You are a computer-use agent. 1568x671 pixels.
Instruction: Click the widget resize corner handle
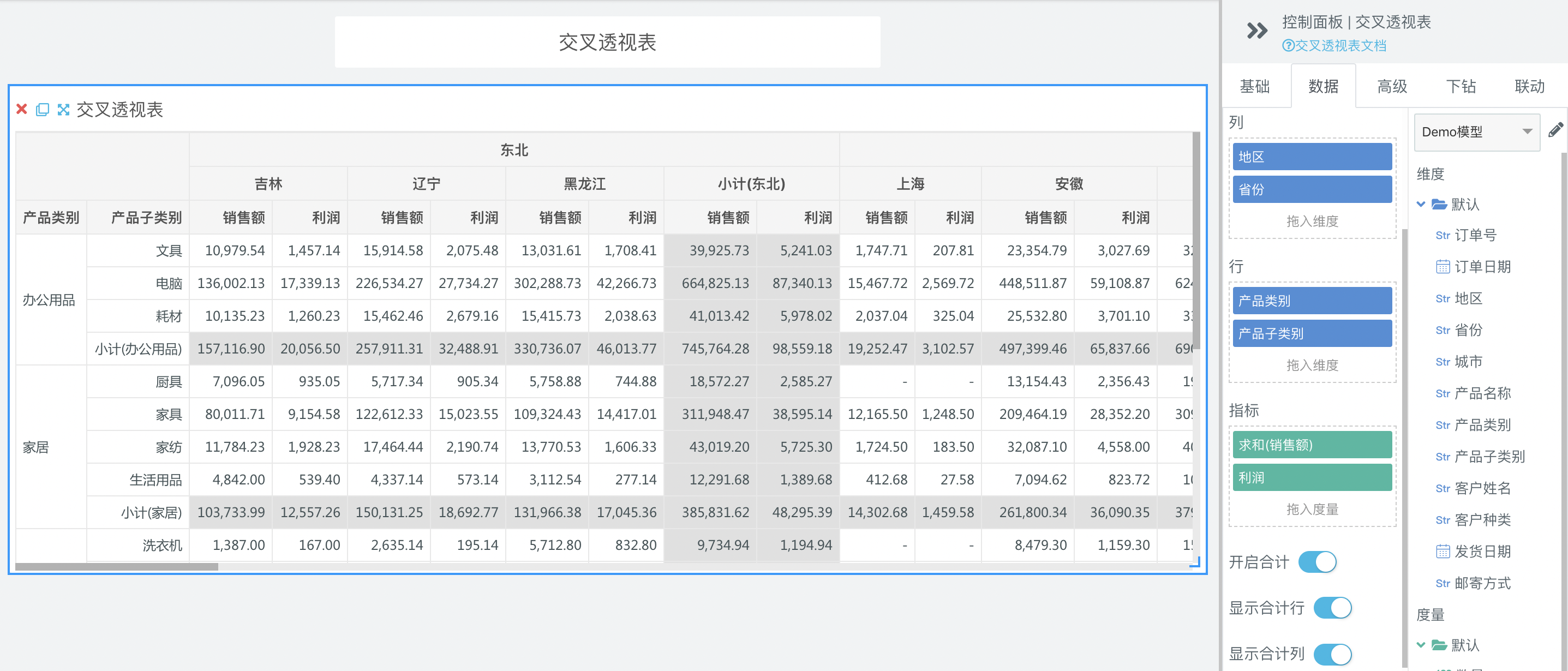click(1195, 562)
